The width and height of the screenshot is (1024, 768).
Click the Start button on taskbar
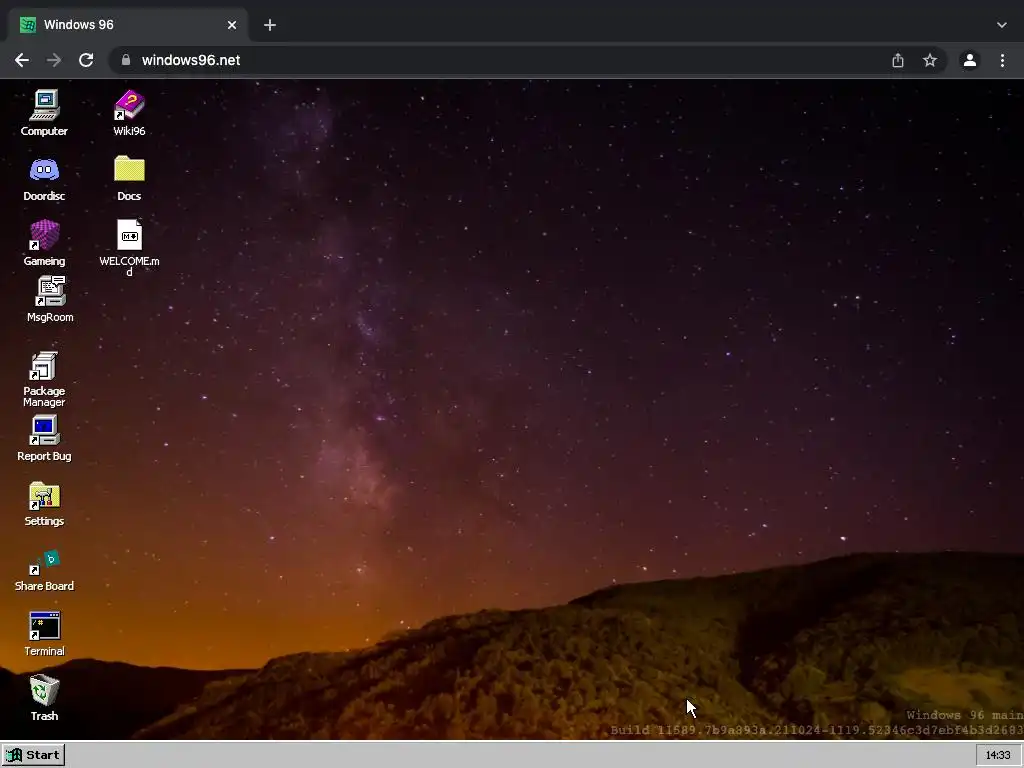(33, 755)
